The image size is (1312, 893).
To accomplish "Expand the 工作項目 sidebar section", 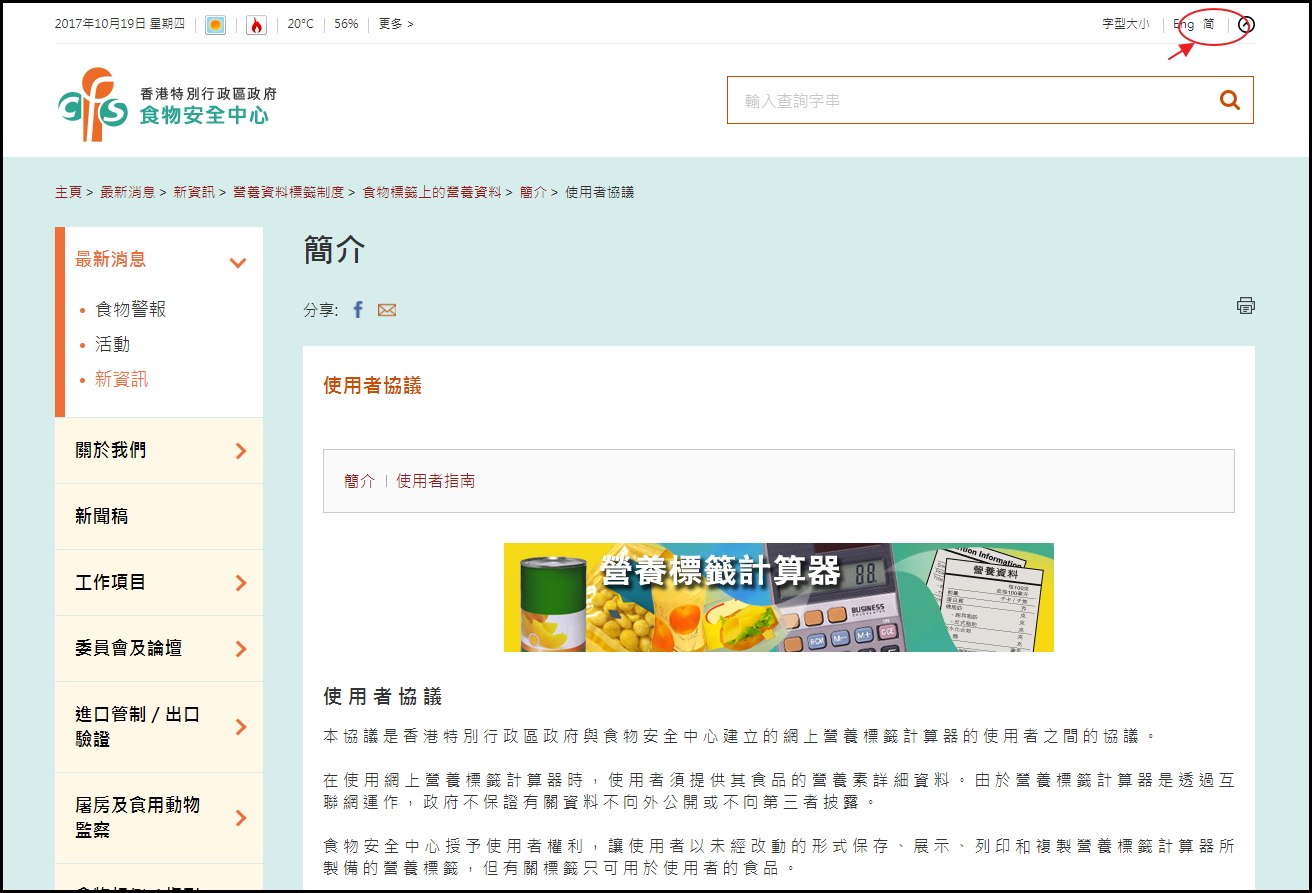I will pyautogui.click(x=240, y=583).
